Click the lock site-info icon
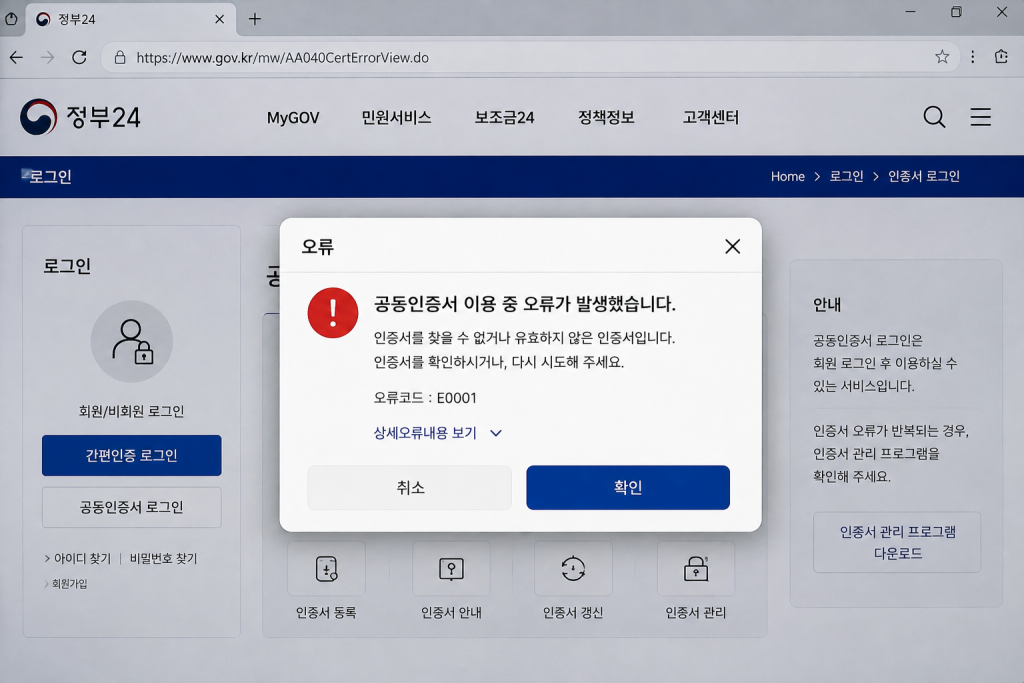Viewport: 1024px width, 683px height. pos(120,57)
